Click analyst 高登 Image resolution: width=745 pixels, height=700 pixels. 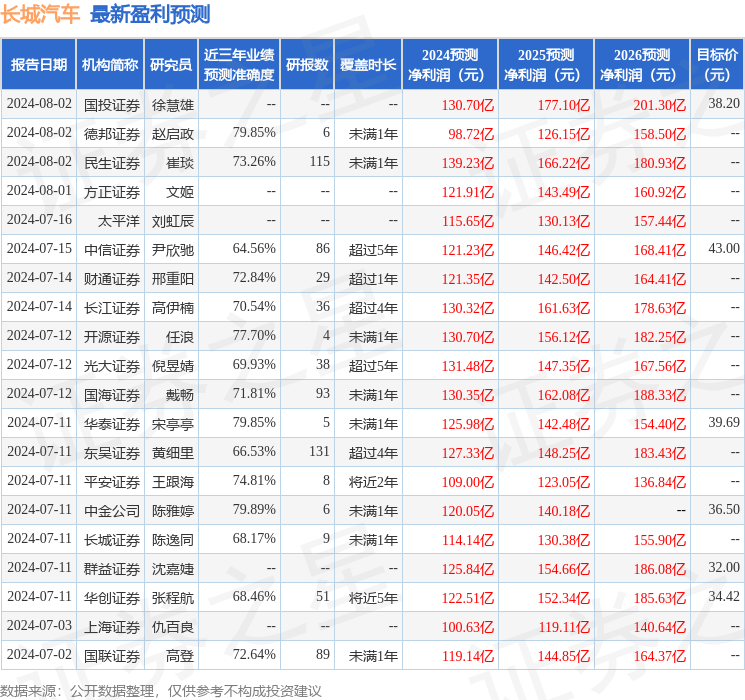(180, 656)
